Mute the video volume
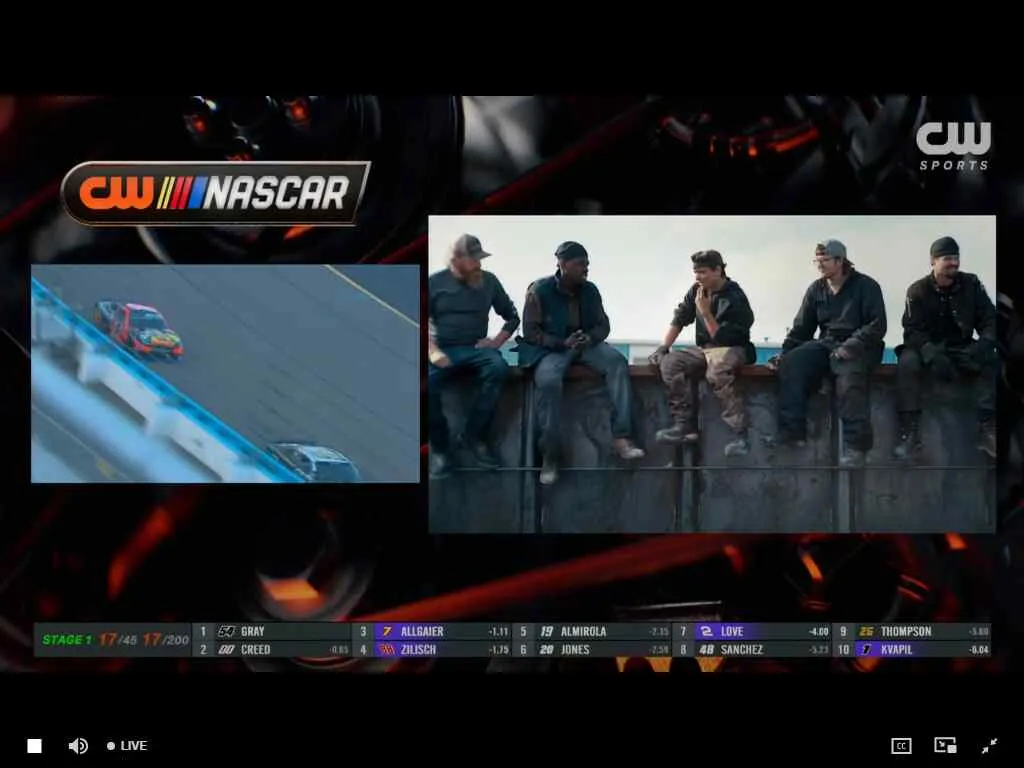This screenshot has width=1024, height=768. (78, 746)
